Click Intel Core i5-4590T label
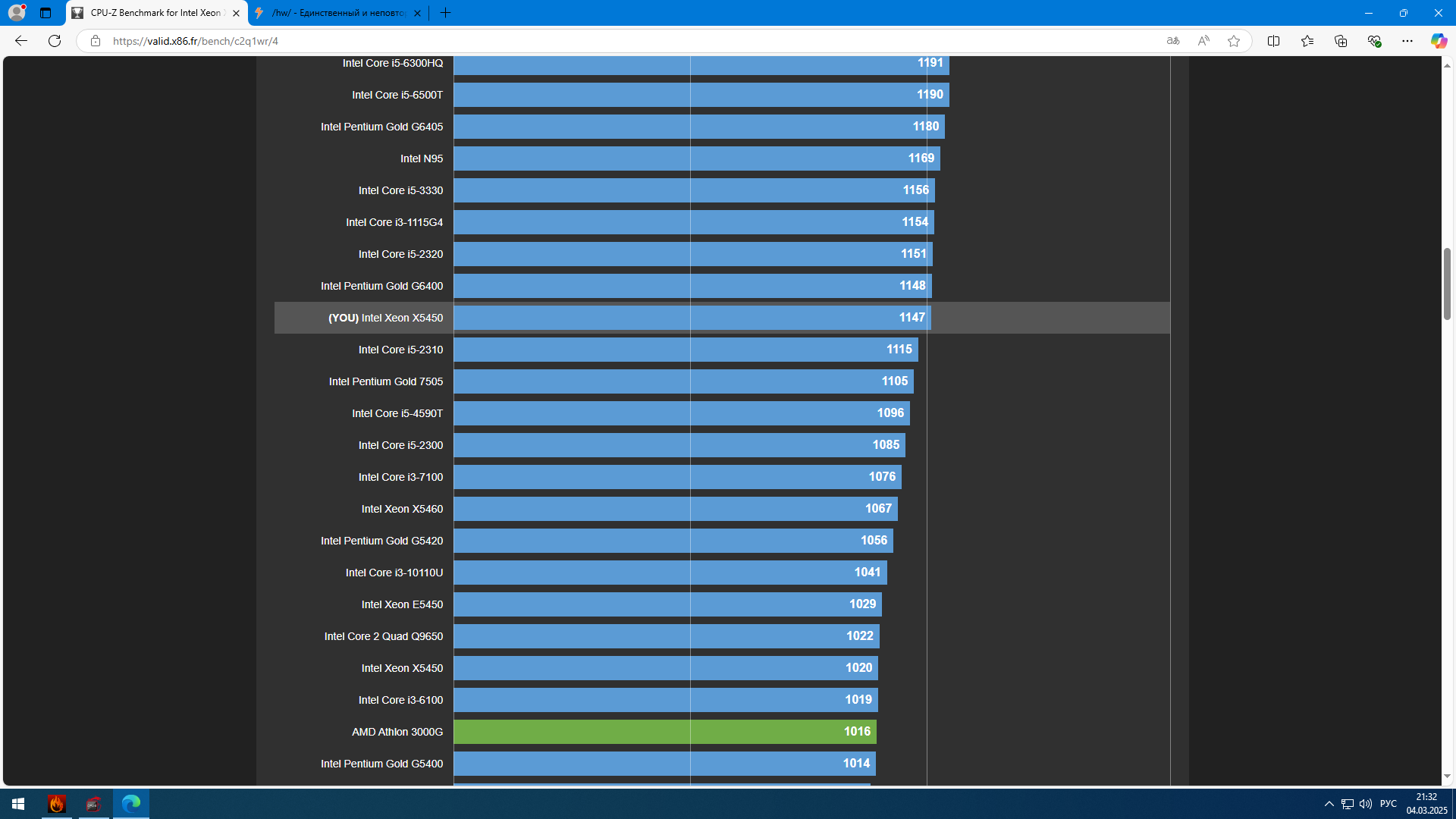Screen dimensions: 1456x819 point(397,413)
